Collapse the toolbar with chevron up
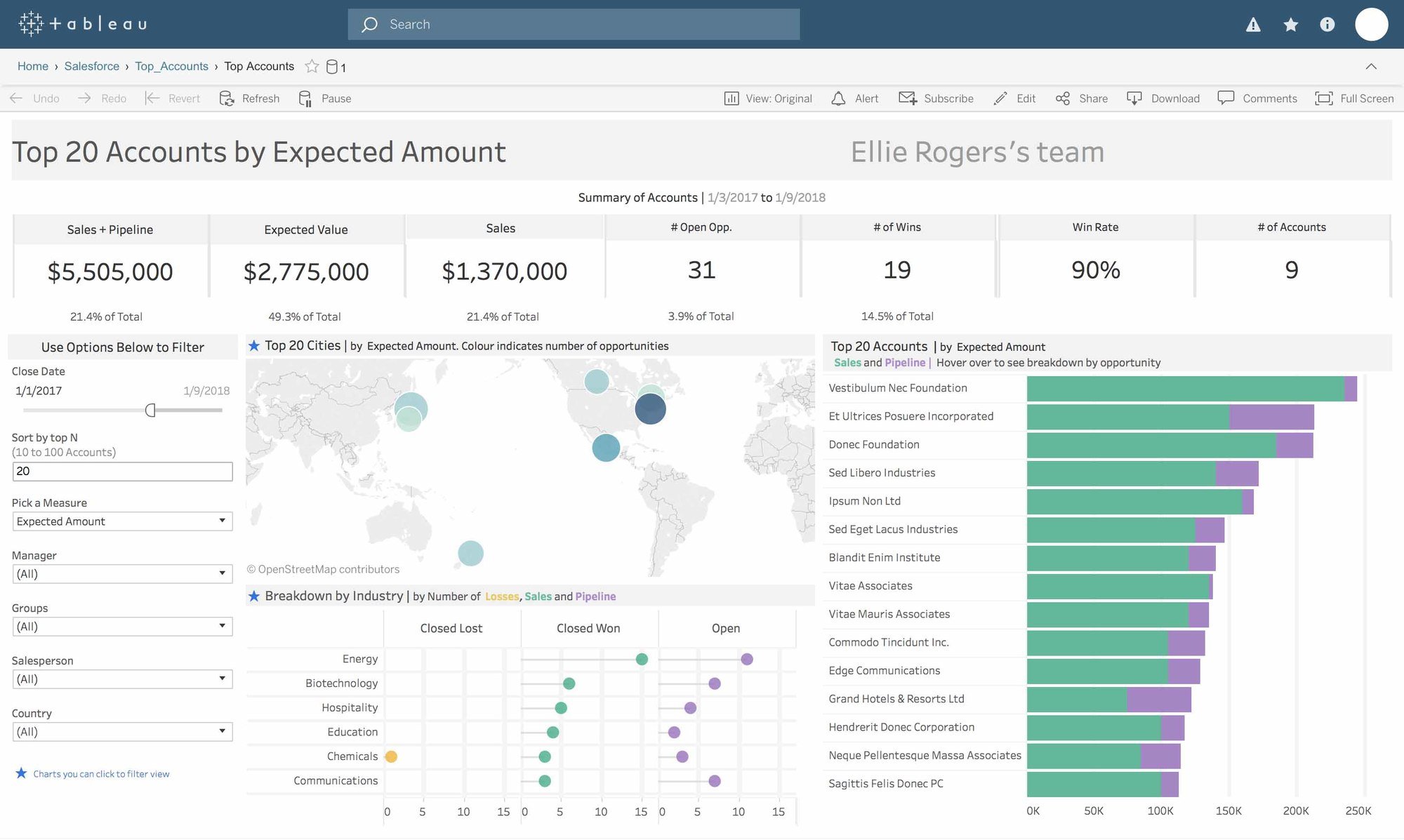 coord(1370,66)
